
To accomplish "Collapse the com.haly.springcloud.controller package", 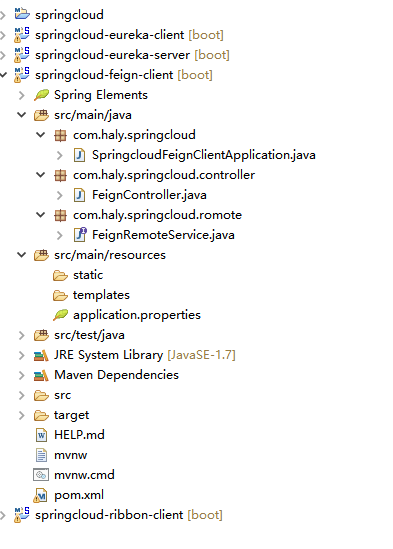I will (41, 175).
